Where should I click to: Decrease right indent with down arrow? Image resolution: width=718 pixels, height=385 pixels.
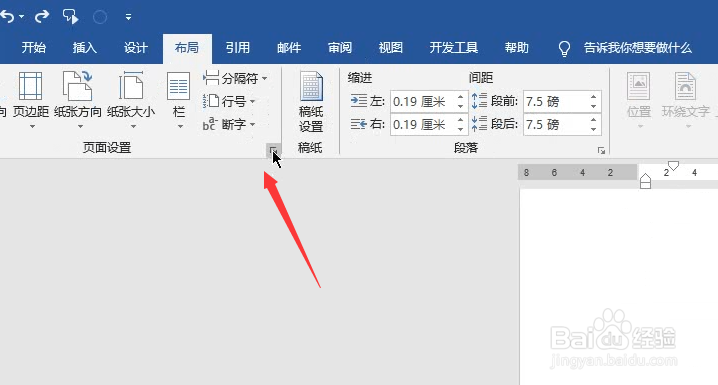tap(460, 130)
